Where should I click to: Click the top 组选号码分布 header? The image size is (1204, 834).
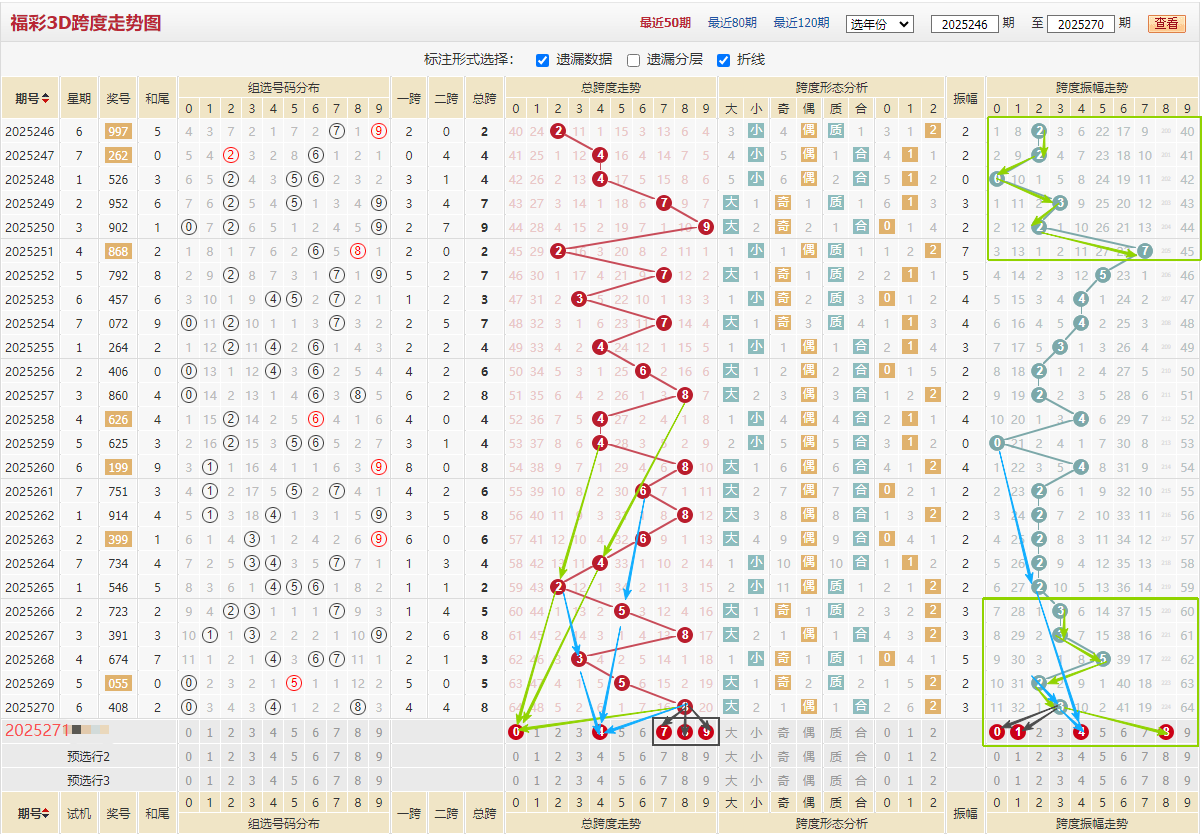tap(284, 88)
